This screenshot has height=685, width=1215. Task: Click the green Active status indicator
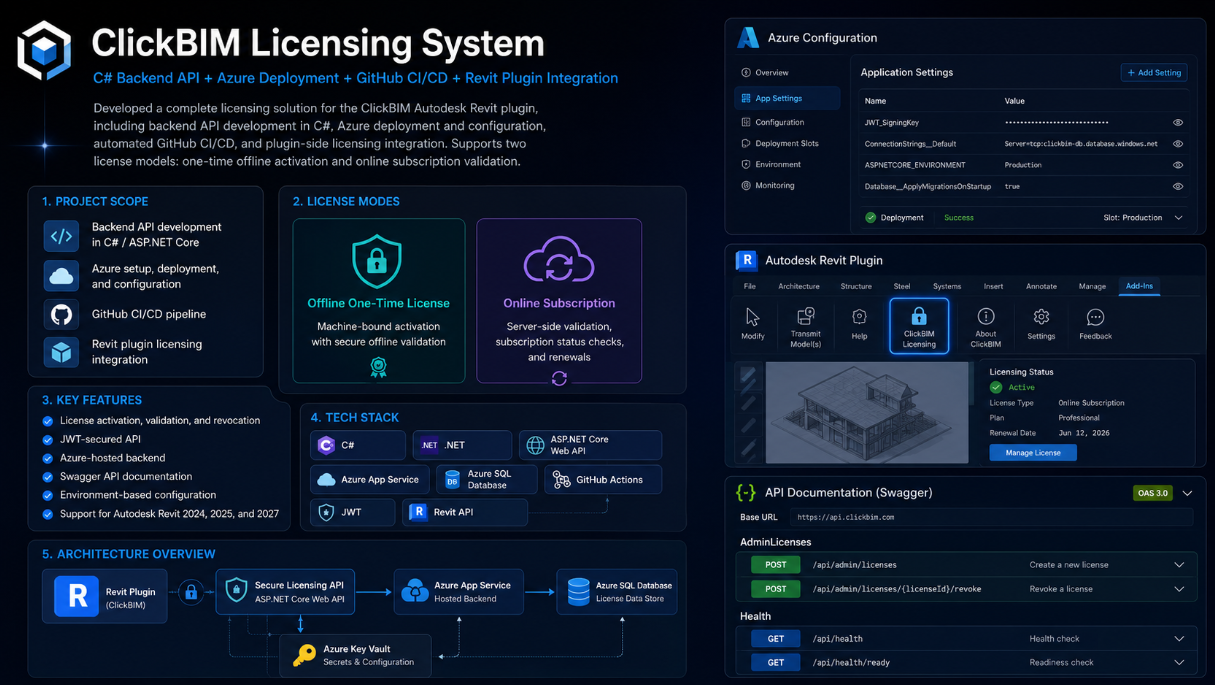coord(996,387)
